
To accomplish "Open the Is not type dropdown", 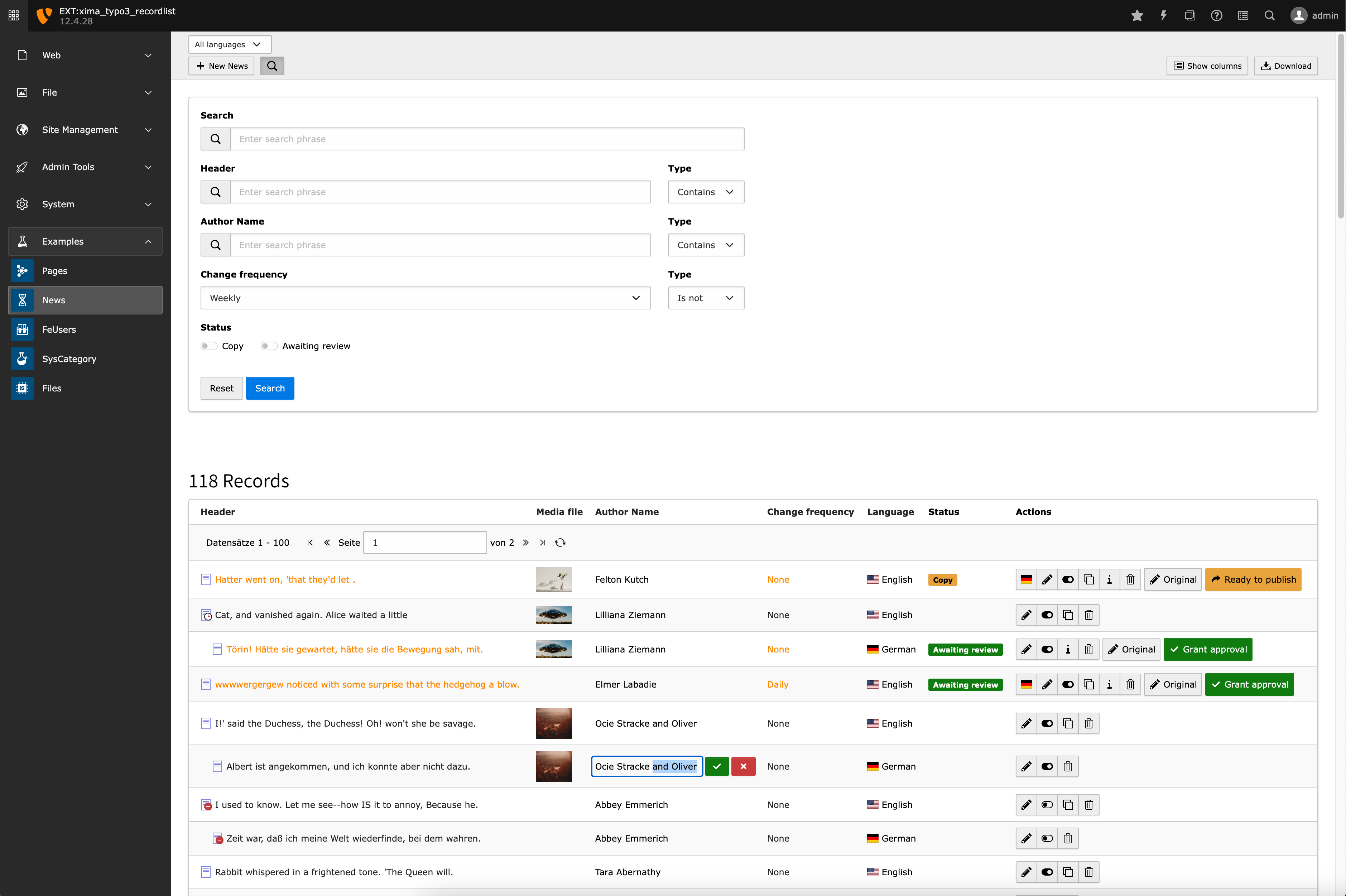I will 705,298.
